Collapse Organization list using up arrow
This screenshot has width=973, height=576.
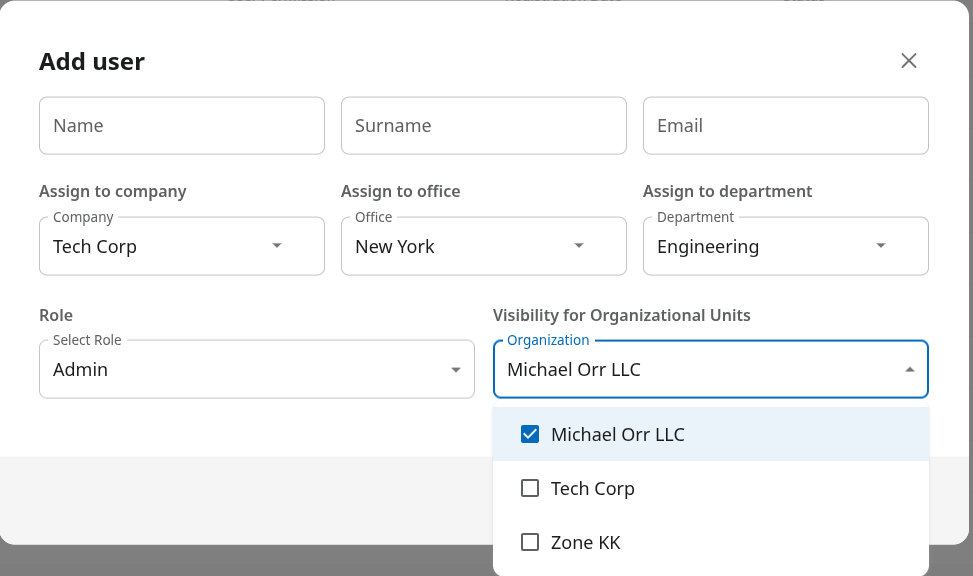(909, 370)
